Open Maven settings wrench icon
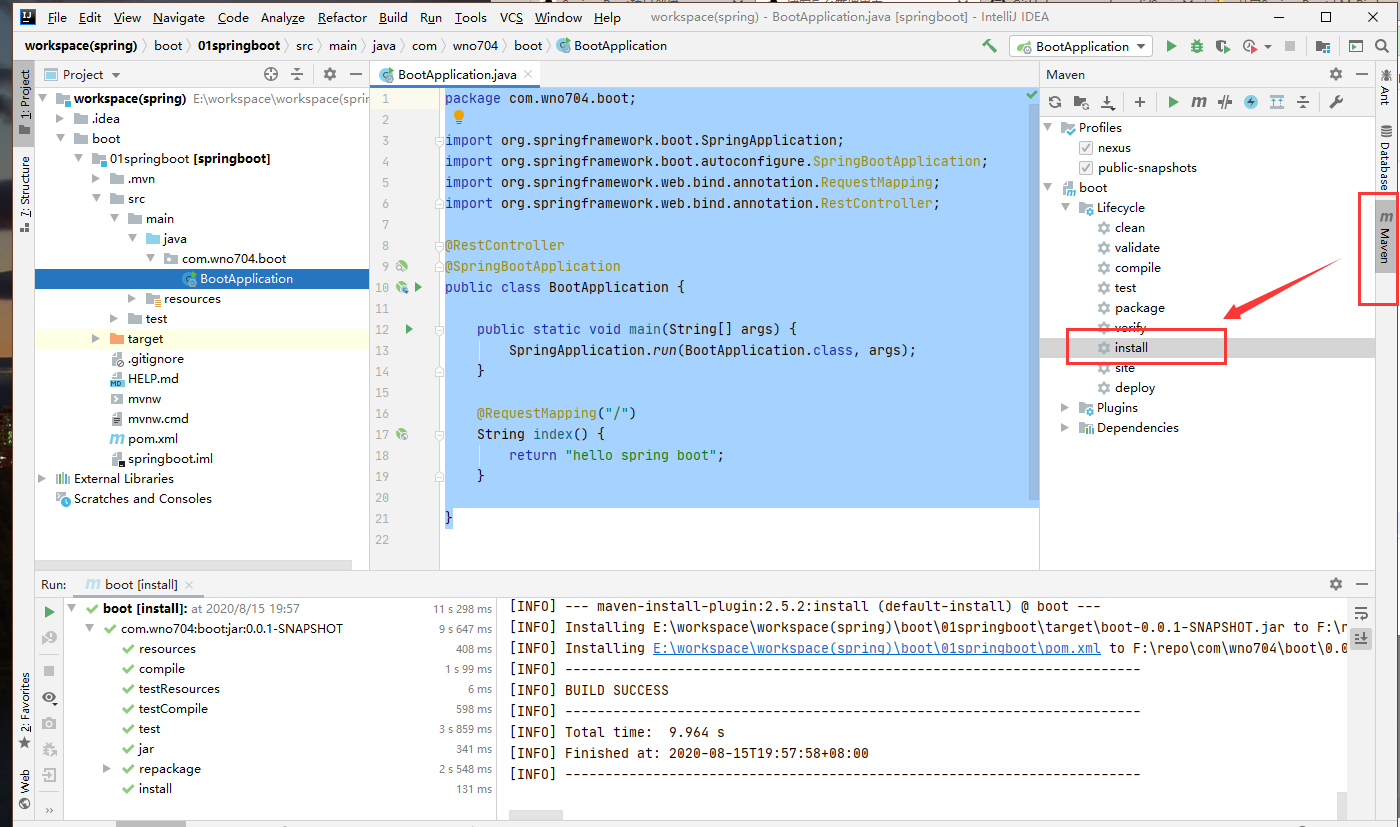Image resolution: width=1400 pixels, height=827 pixels. point(1336,102)
